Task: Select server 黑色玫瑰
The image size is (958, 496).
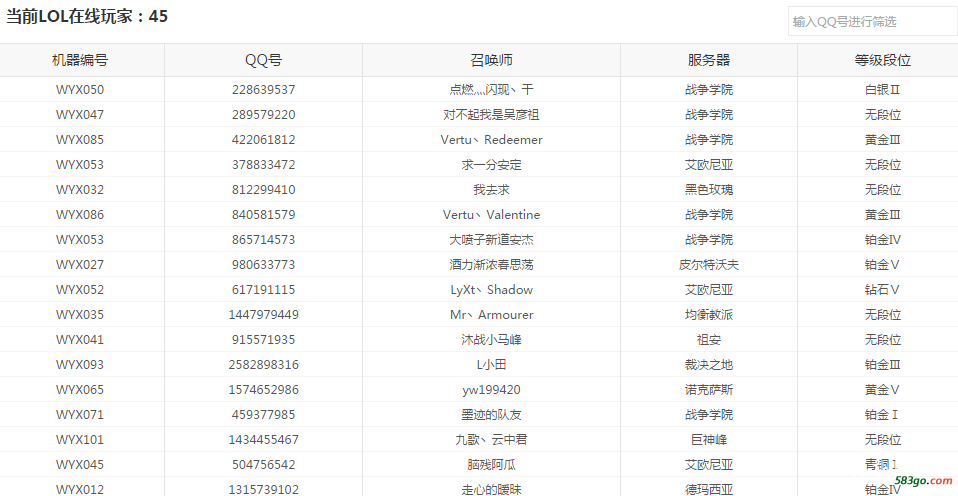Action: pos(709,190)
